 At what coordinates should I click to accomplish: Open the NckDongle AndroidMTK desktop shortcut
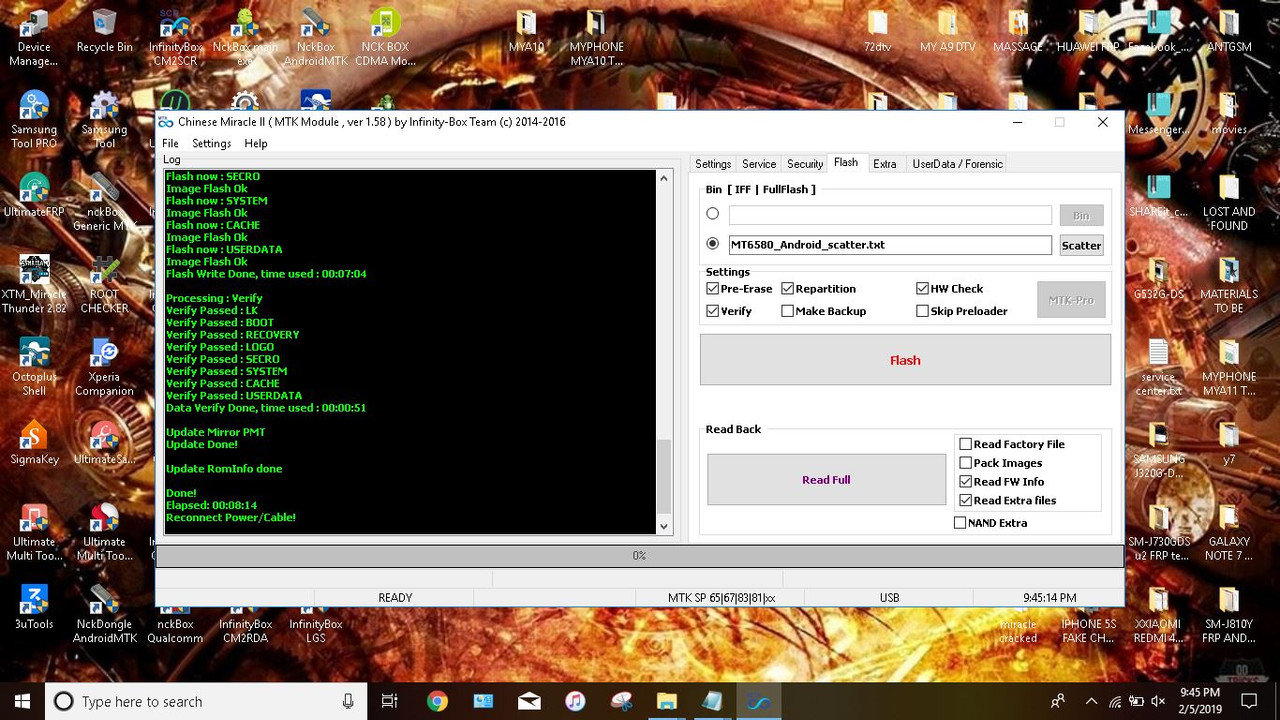[104, 614]
